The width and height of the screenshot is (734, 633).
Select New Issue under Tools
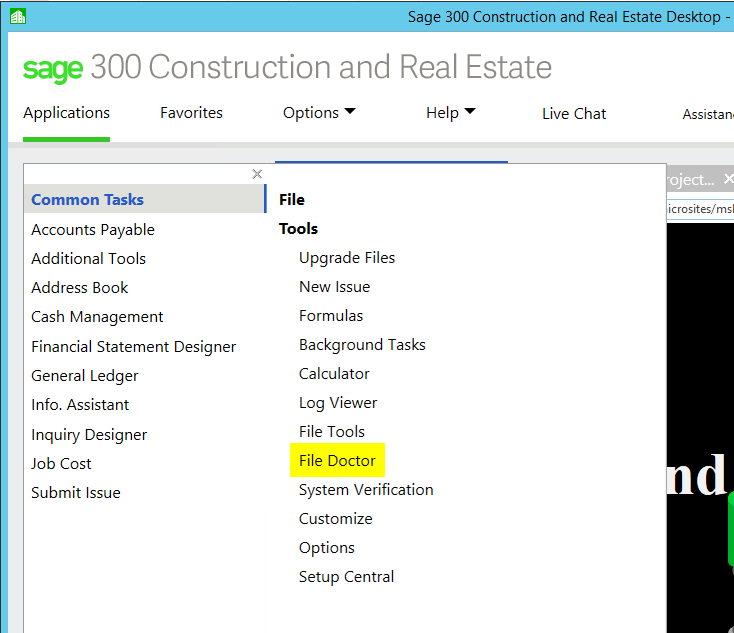point(335,287)
